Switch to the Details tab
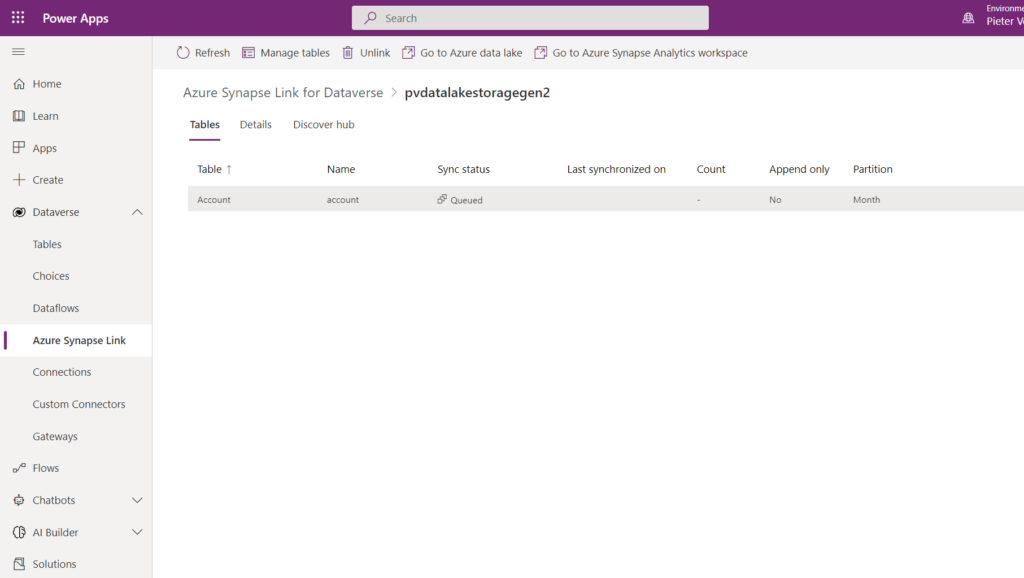1024x578 pixels. 255,124
